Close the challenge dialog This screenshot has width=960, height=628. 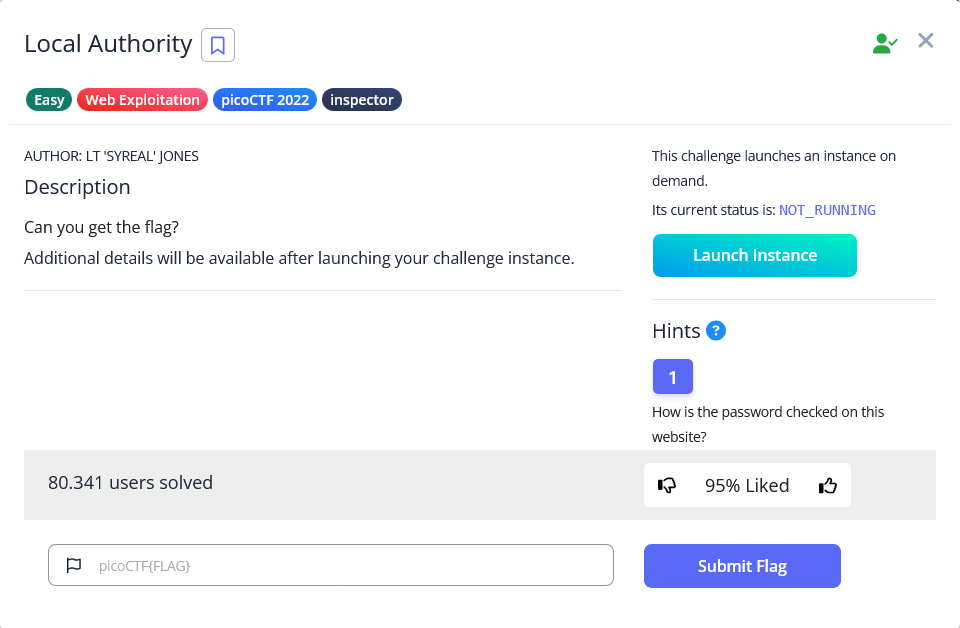[x=926, y=41]
